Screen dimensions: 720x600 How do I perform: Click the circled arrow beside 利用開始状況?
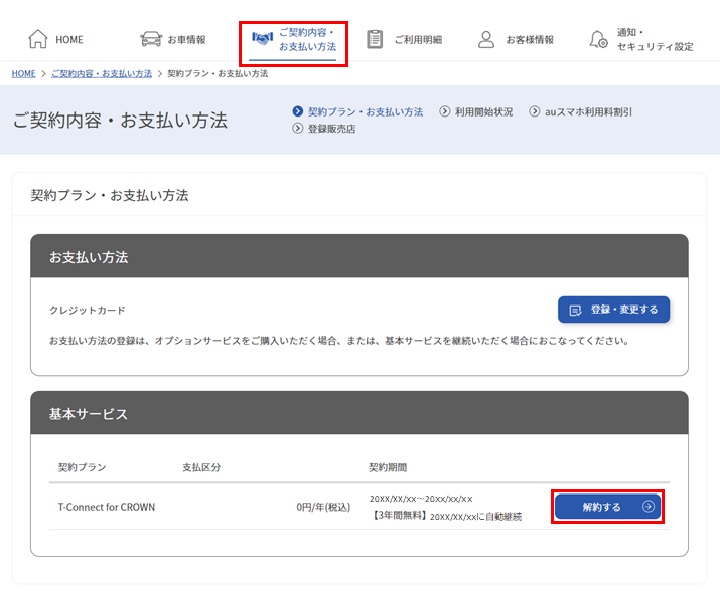click(x=444, y=111)
